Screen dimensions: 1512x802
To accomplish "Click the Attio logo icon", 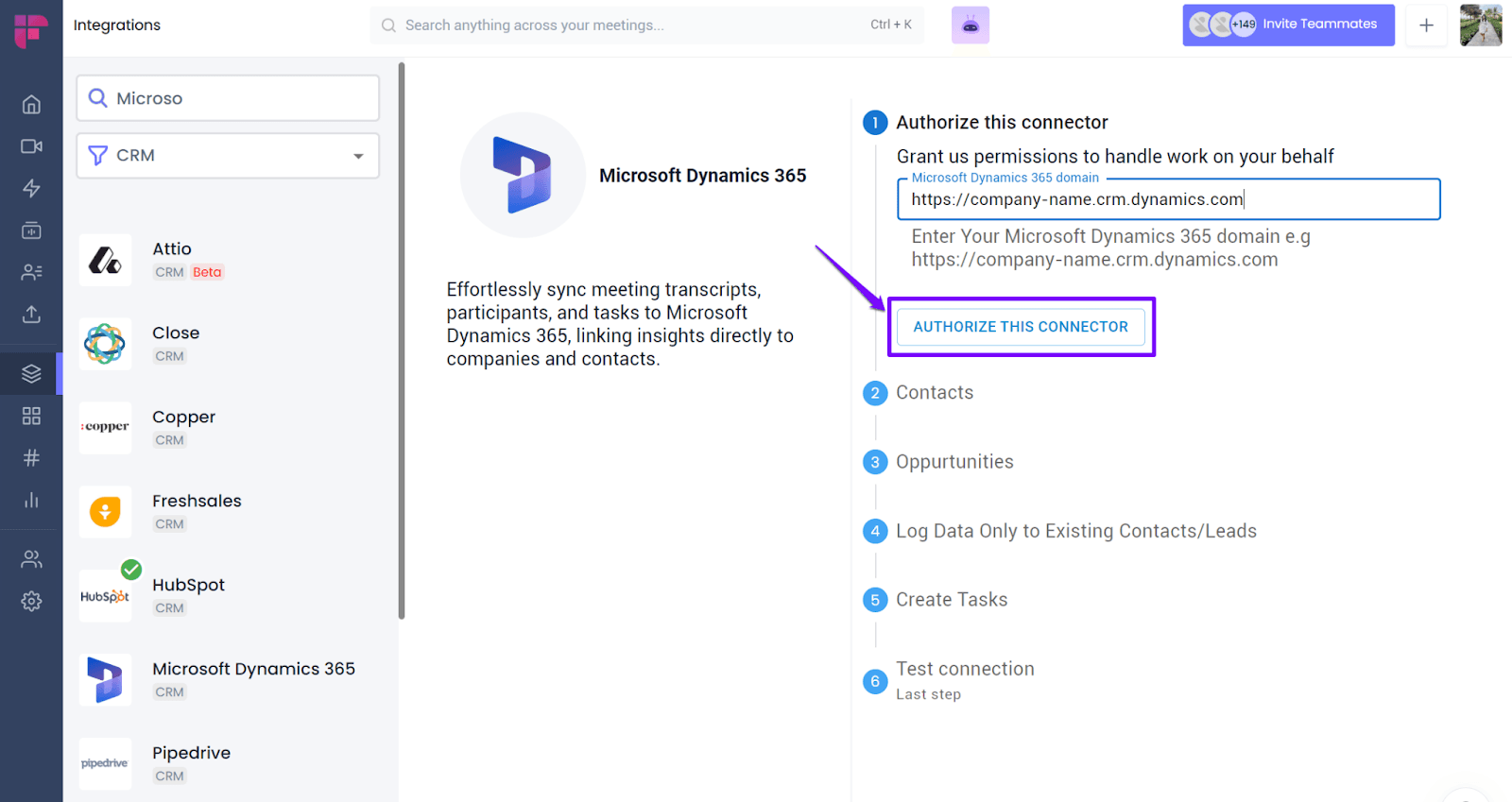I will pos(105,260).
